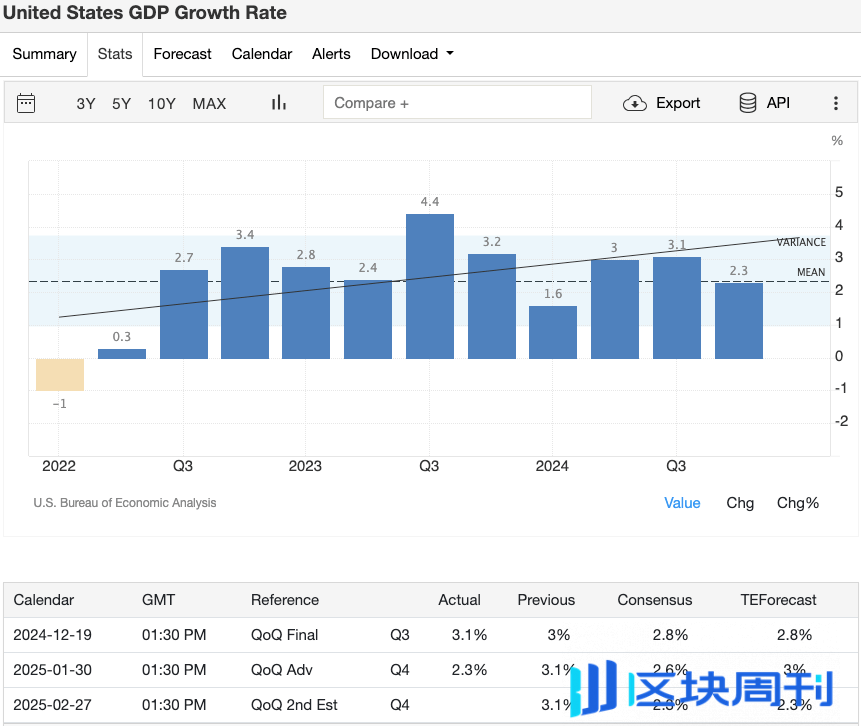The height and width of the screenshot is (726, 861).
Task: Set chart range to 5Y
Action: coord(121,104)
